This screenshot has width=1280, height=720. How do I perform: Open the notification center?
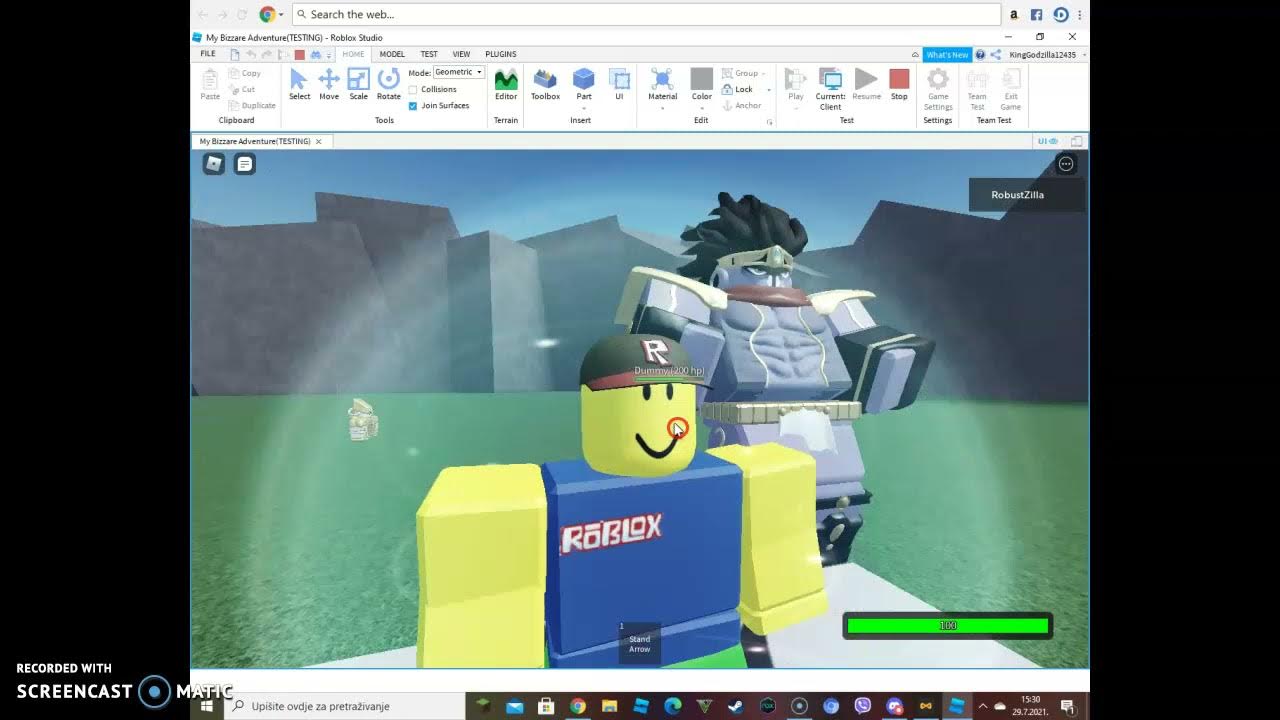click(1069, 706)
